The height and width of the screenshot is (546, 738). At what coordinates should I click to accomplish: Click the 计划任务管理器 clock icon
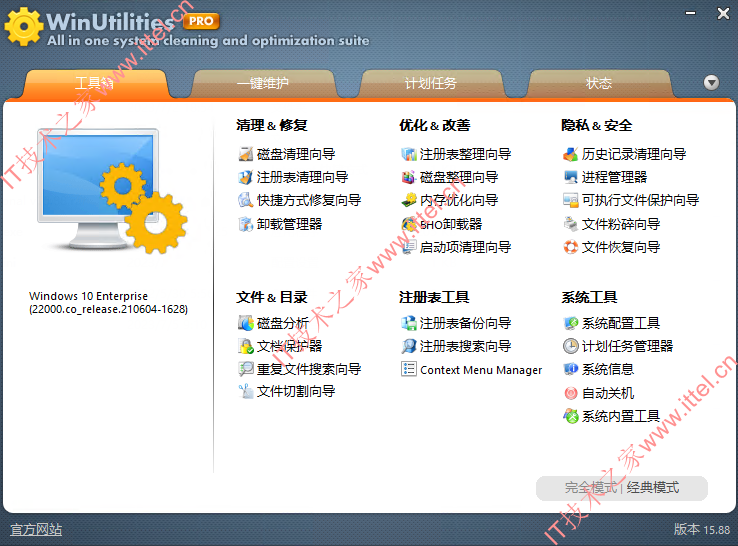(x=570, y=346)
